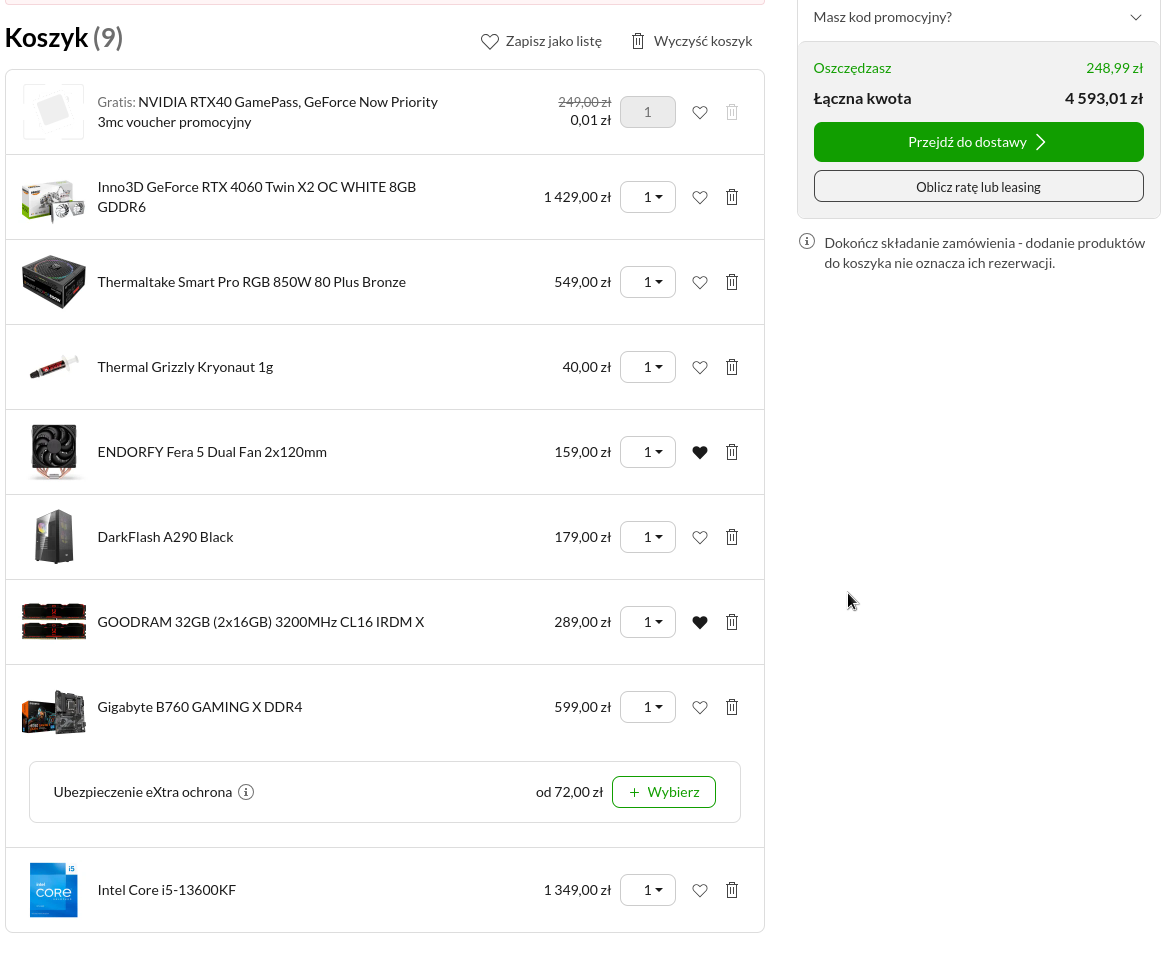
Task: Click info icon next to Ubezpieczenie eXtra ochrona
Action: pyautogui.click(x=246, y=792)
